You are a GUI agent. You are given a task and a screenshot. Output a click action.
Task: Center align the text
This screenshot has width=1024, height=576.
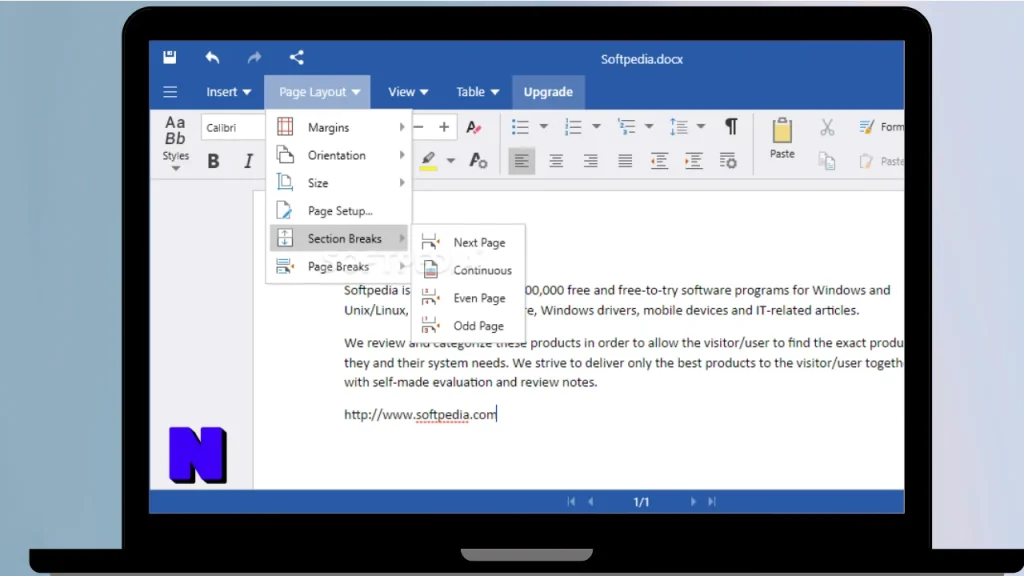coord(556,161)
